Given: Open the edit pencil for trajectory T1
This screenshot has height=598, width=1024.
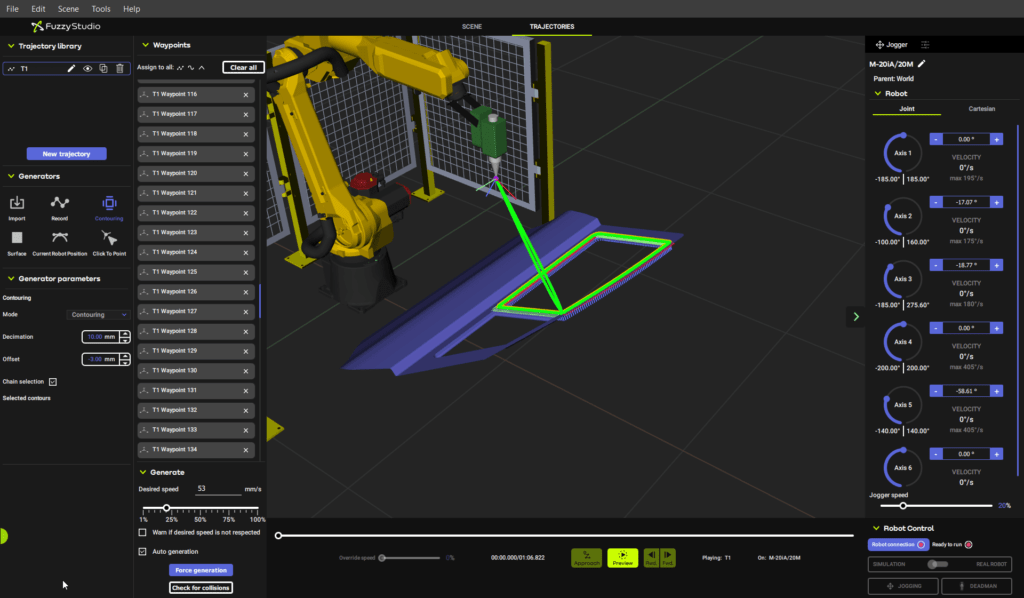Looking at the screenshot, I should click(71, 68).
